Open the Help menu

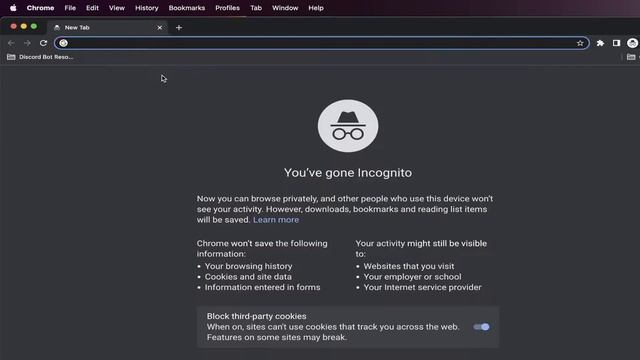[316, 8]
